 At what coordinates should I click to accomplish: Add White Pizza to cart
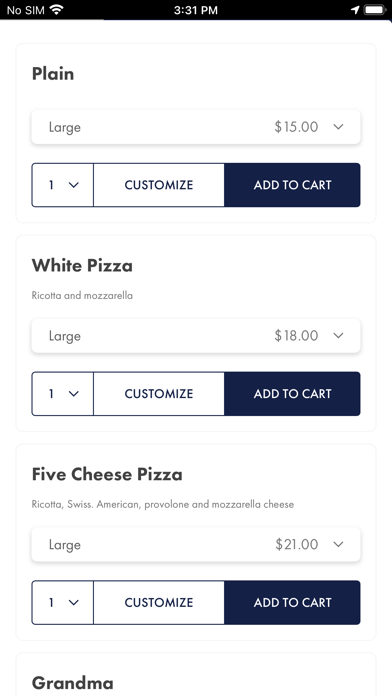[292, 394]
